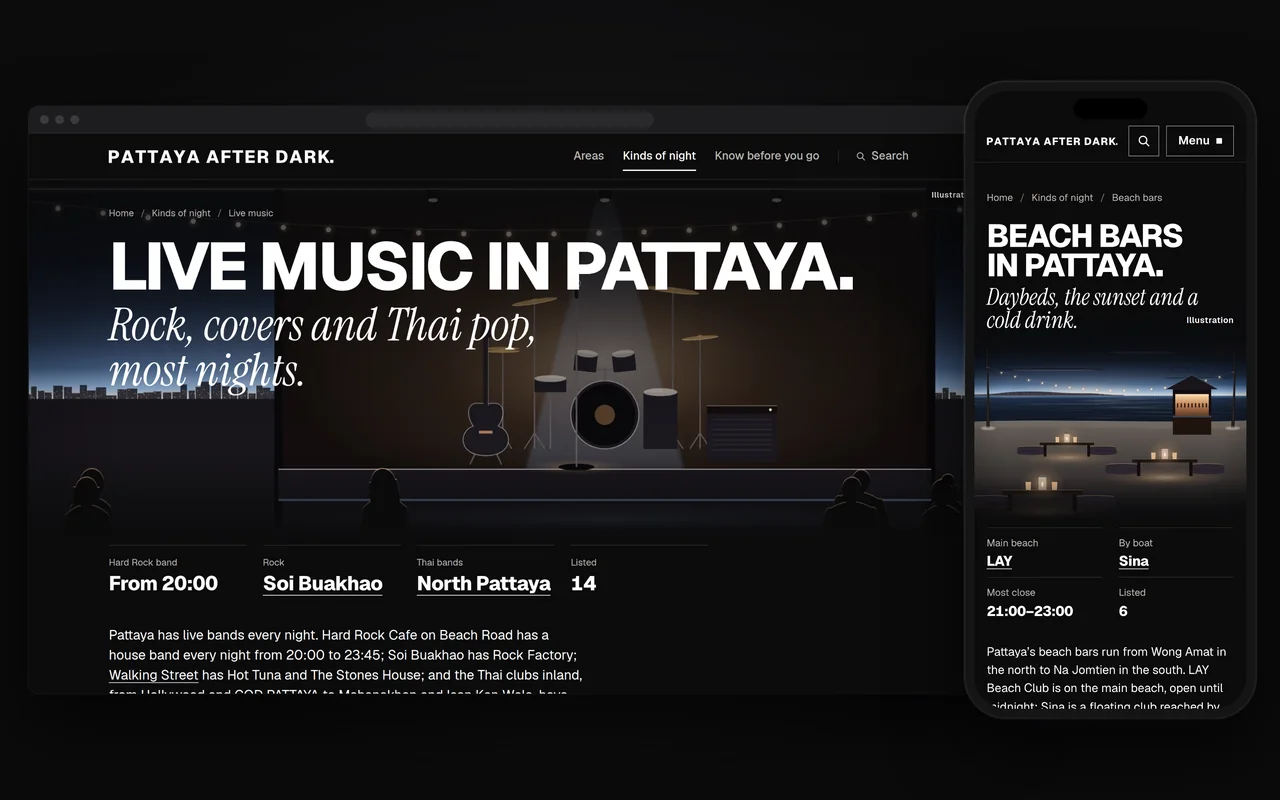
Task: Click the 21:00–23:00 closing time value
Action: coord(1030,611)
